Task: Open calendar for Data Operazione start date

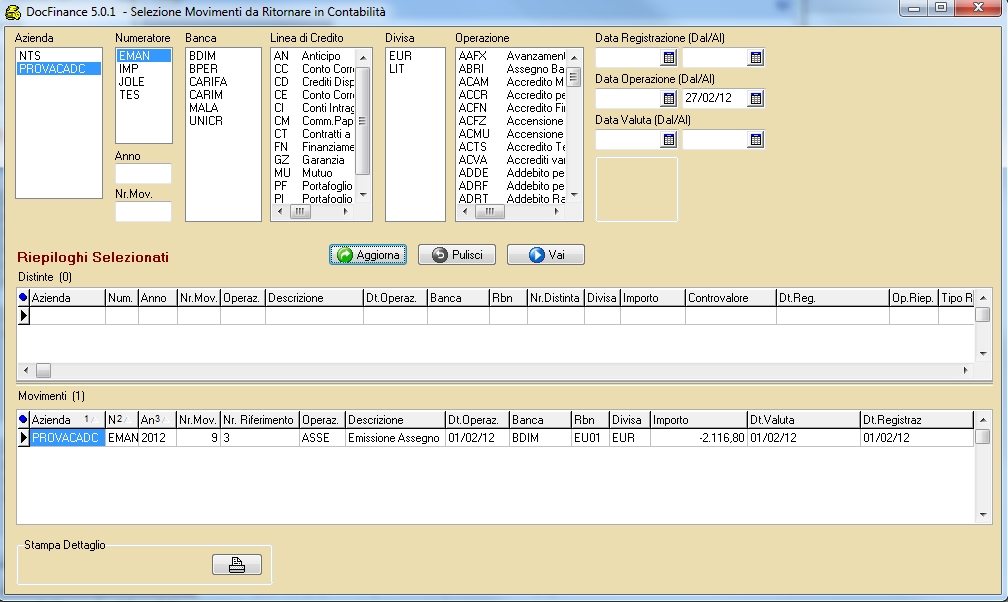Action: [x=669, y=99]
